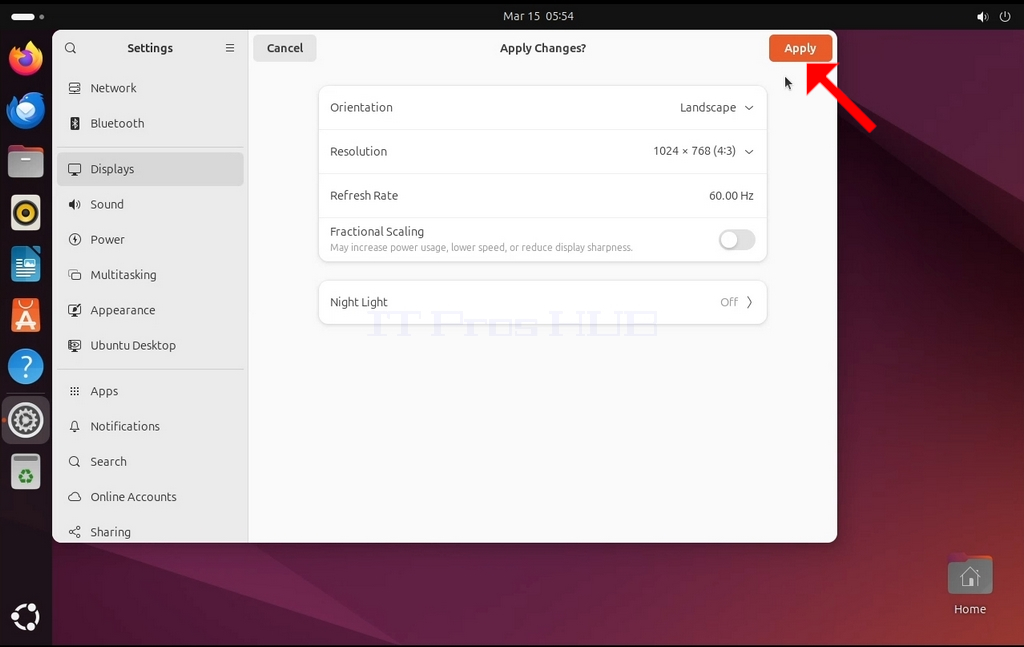Open the Help app from the dock
The height and width of the screenshot is (647, 1024).
25,367
